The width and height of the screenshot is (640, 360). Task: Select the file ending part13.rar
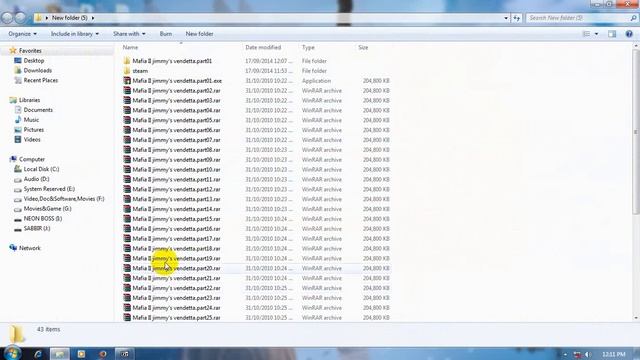click(176, 199)
